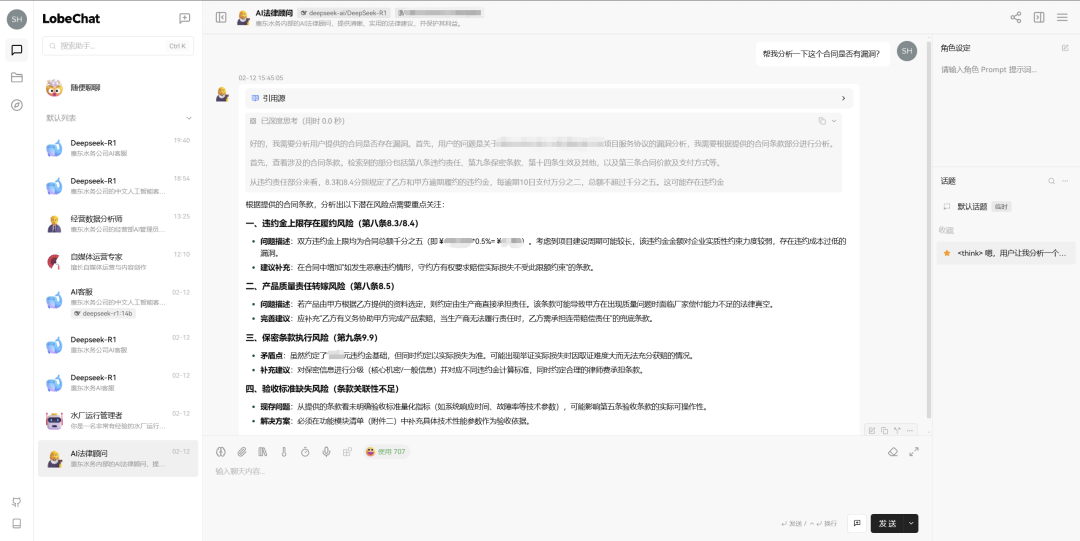Click the microphone voice input icon

(x=326, y=452)
